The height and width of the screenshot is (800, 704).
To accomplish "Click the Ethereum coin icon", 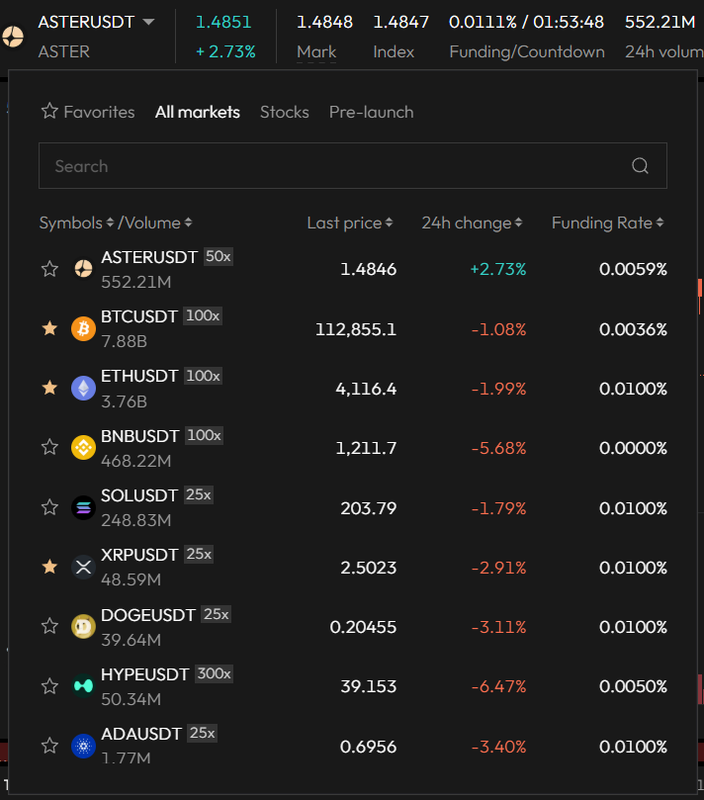I will point(84,388).
